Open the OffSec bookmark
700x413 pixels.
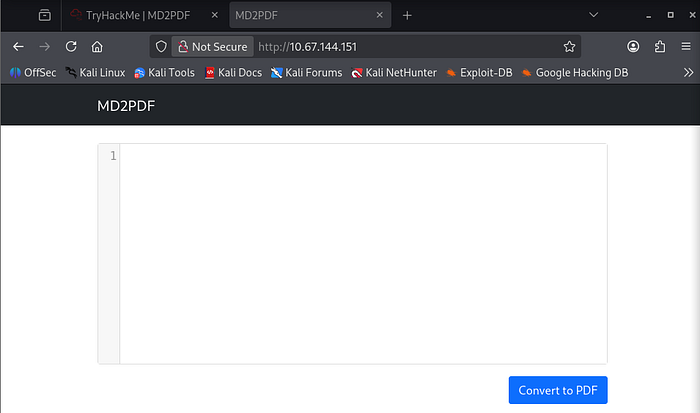point(33,72)
